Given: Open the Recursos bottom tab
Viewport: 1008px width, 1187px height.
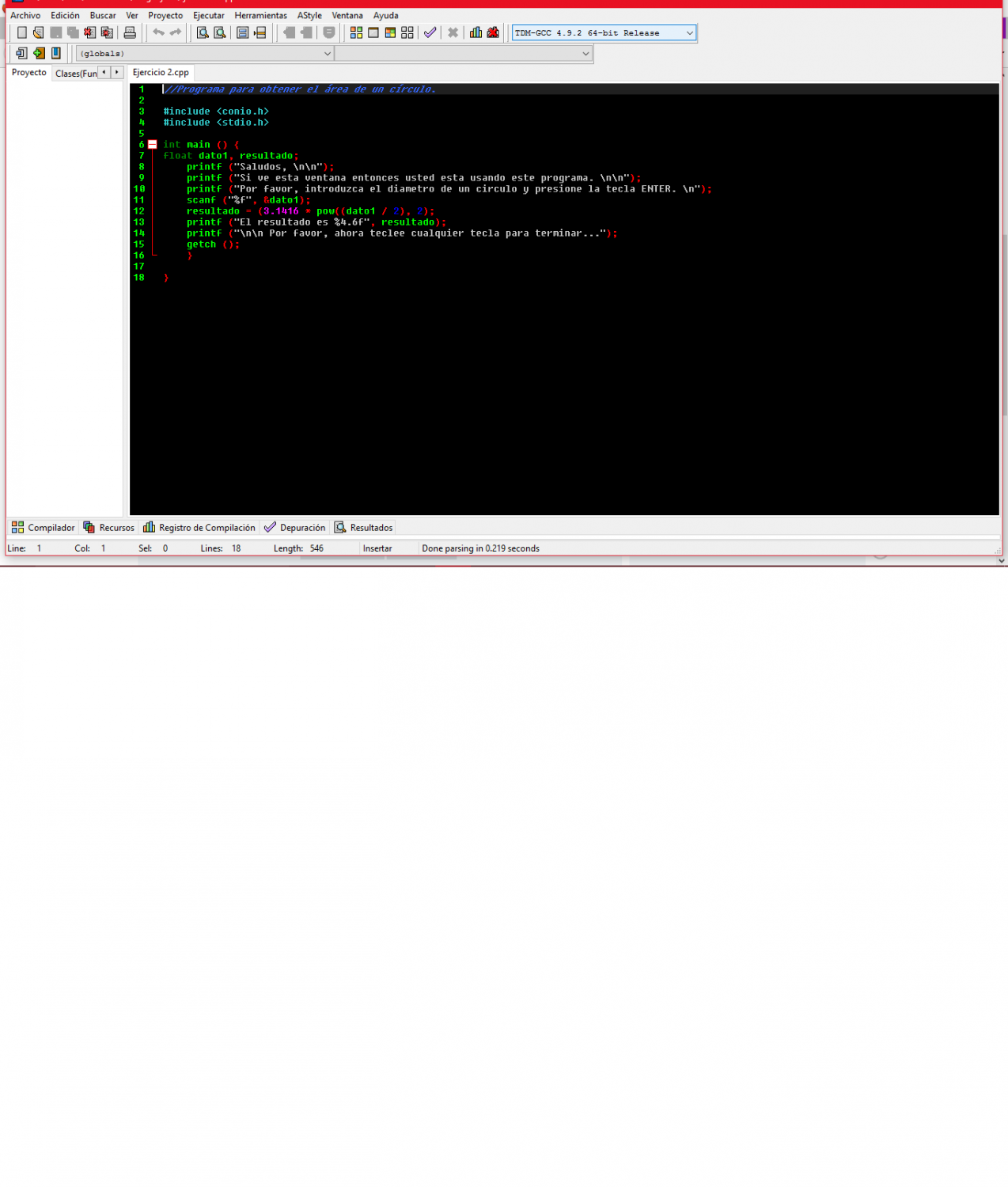Looking at the screenshot, I should 109,527.
